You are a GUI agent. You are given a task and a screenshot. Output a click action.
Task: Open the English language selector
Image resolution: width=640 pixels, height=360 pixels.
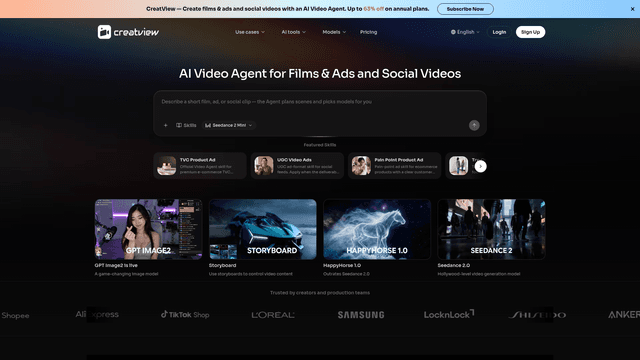click(465, 32)
